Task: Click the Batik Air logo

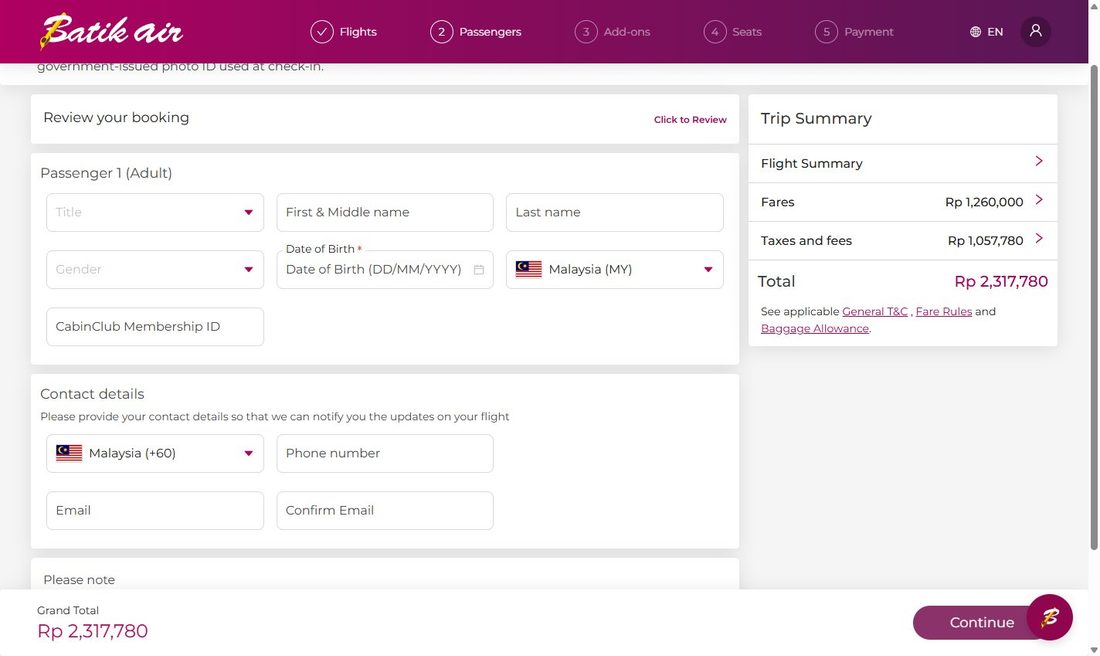Action: (x=112, y=32)
